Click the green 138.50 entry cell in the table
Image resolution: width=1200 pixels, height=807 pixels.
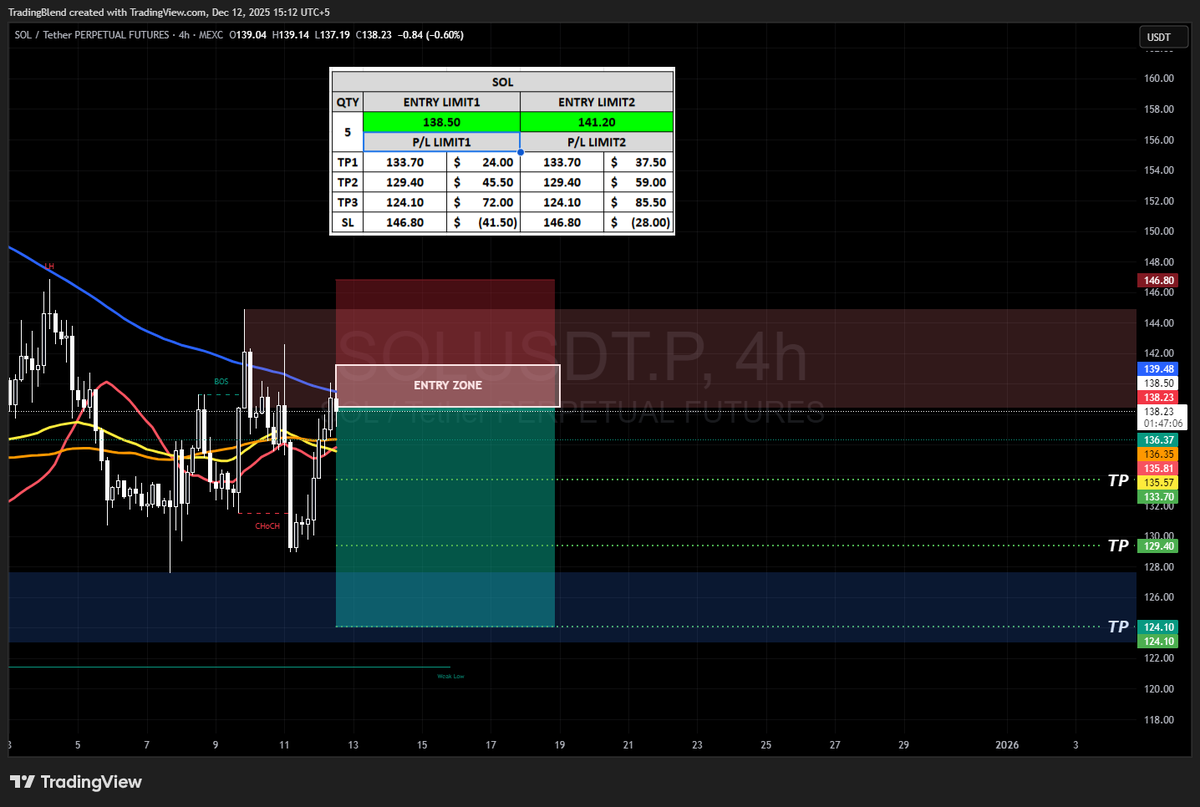pyautogui.click(x=442, y=122)
